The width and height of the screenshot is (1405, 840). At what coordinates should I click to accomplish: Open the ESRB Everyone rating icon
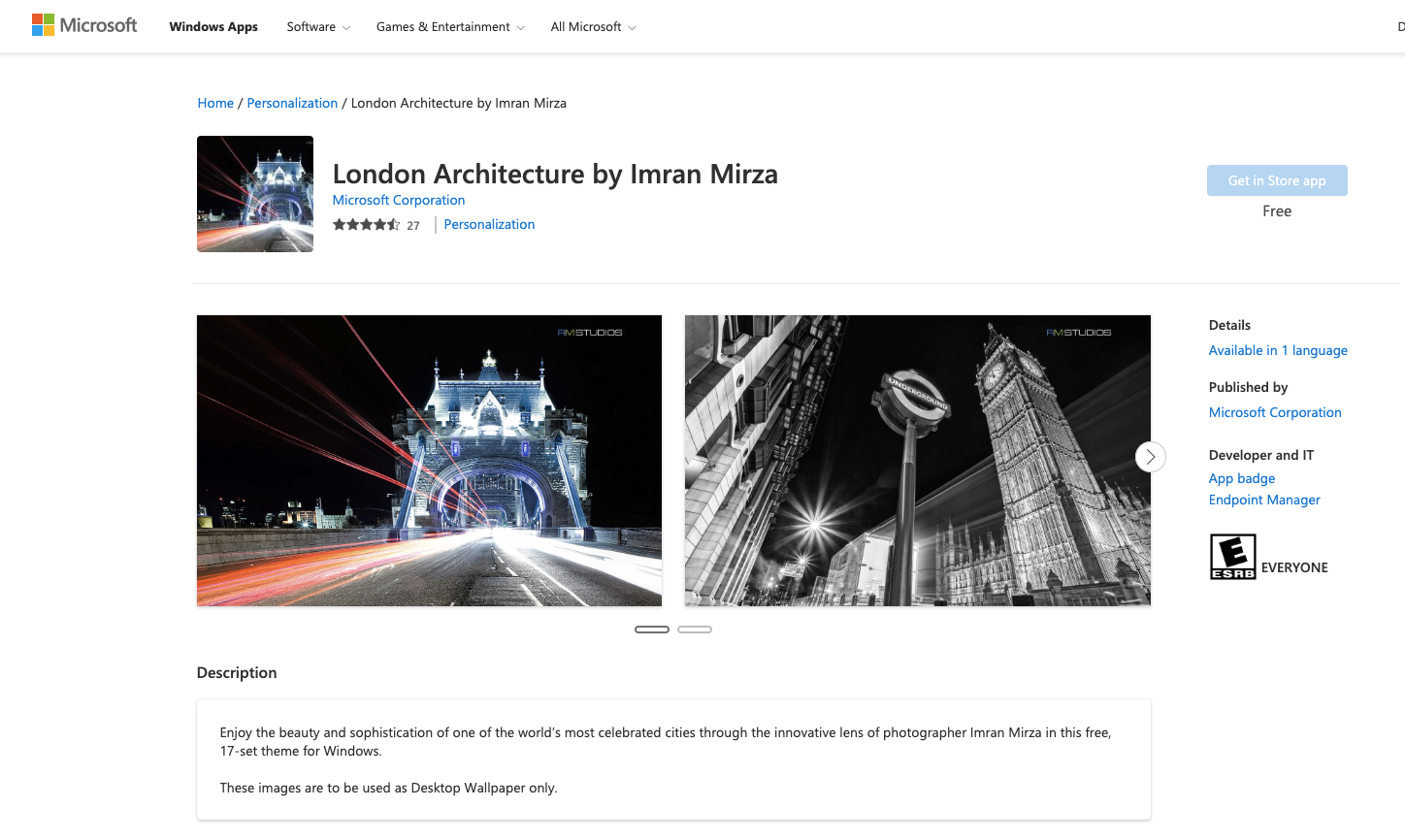1232,557
